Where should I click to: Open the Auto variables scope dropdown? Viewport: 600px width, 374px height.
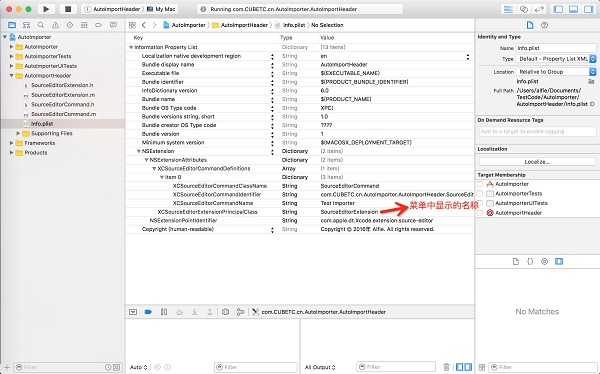[139, 367]
